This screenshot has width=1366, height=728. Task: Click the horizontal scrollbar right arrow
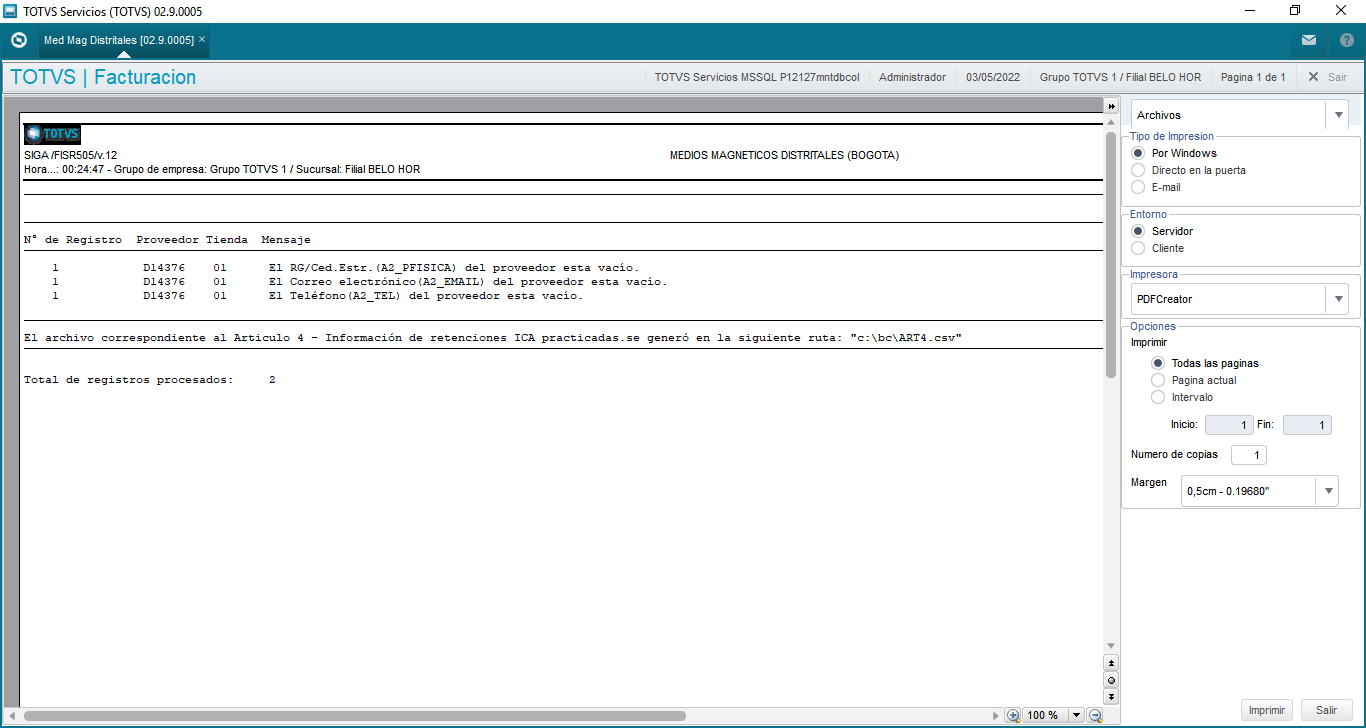[995, 715]
